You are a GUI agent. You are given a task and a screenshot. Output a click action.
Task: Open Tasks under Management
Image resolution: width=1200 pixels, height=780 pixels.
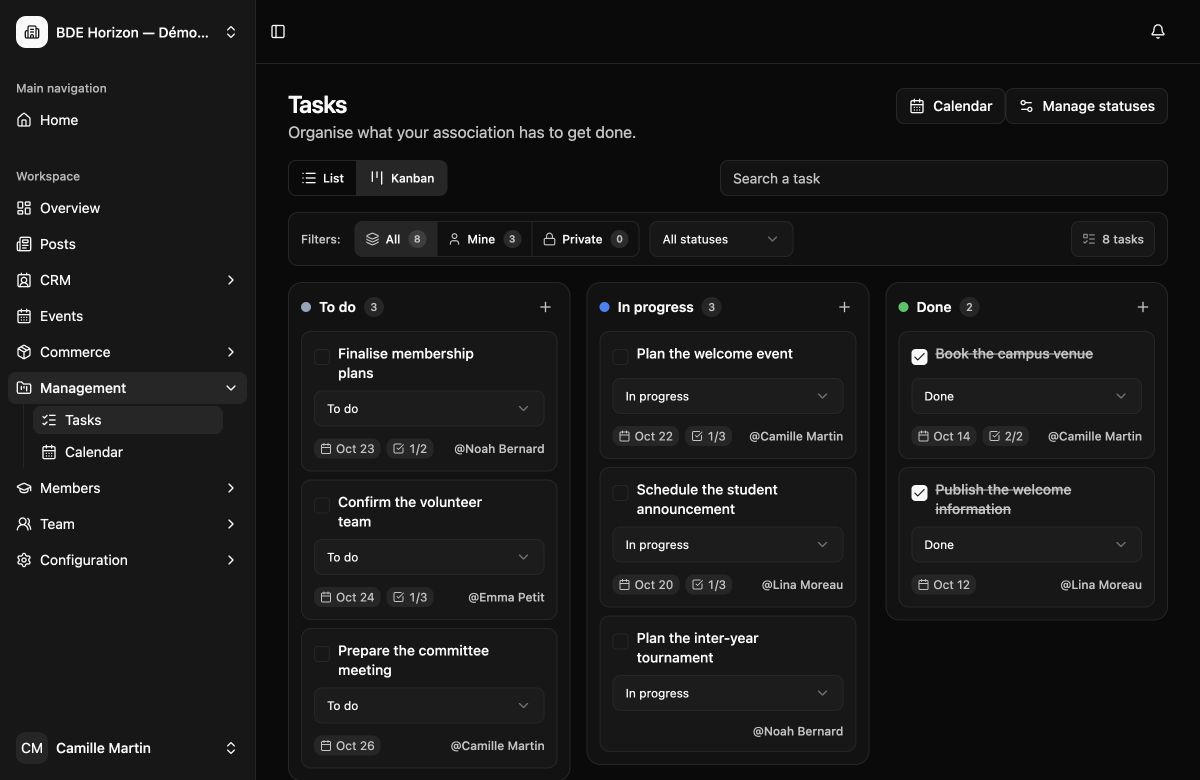click(x=128, y=420)
